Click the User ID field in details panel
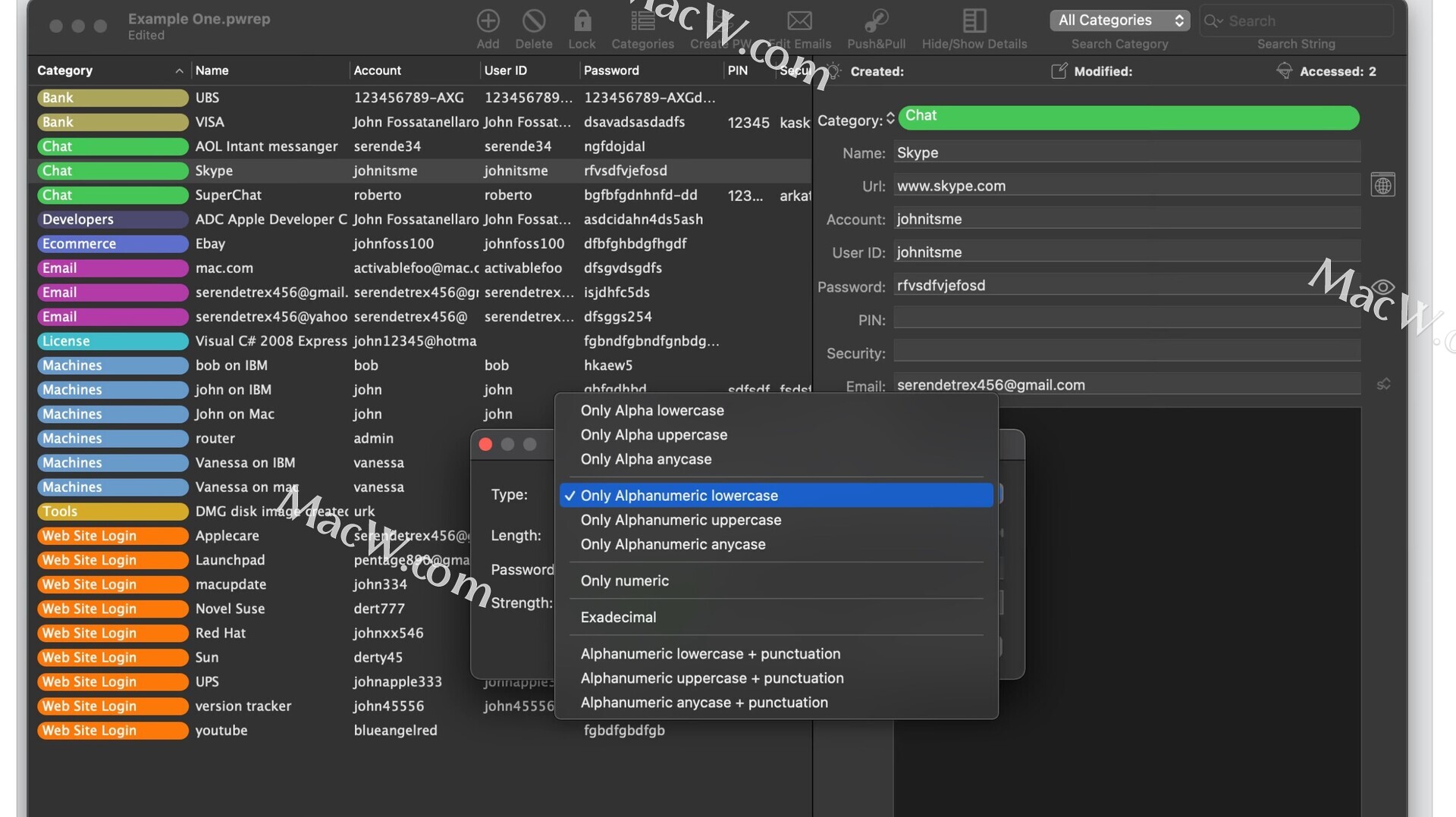The width and height of the screenshot is (1456, 817). [x=1127, y=253]
